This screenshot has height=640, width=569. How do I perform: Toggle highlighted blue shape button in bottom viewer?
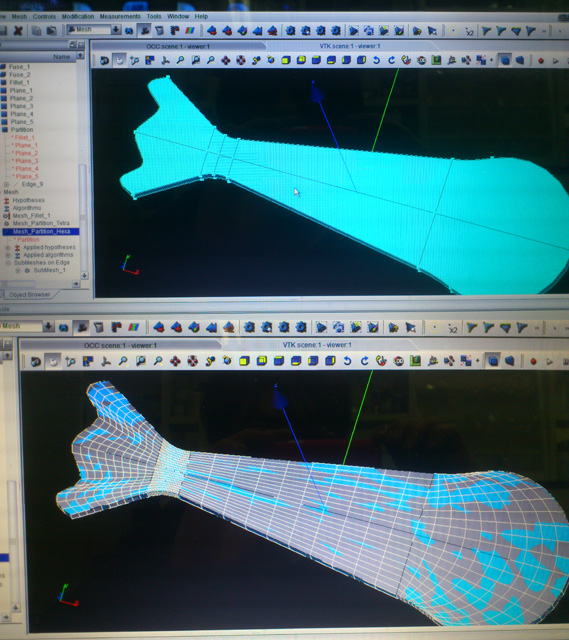[493, 361]
